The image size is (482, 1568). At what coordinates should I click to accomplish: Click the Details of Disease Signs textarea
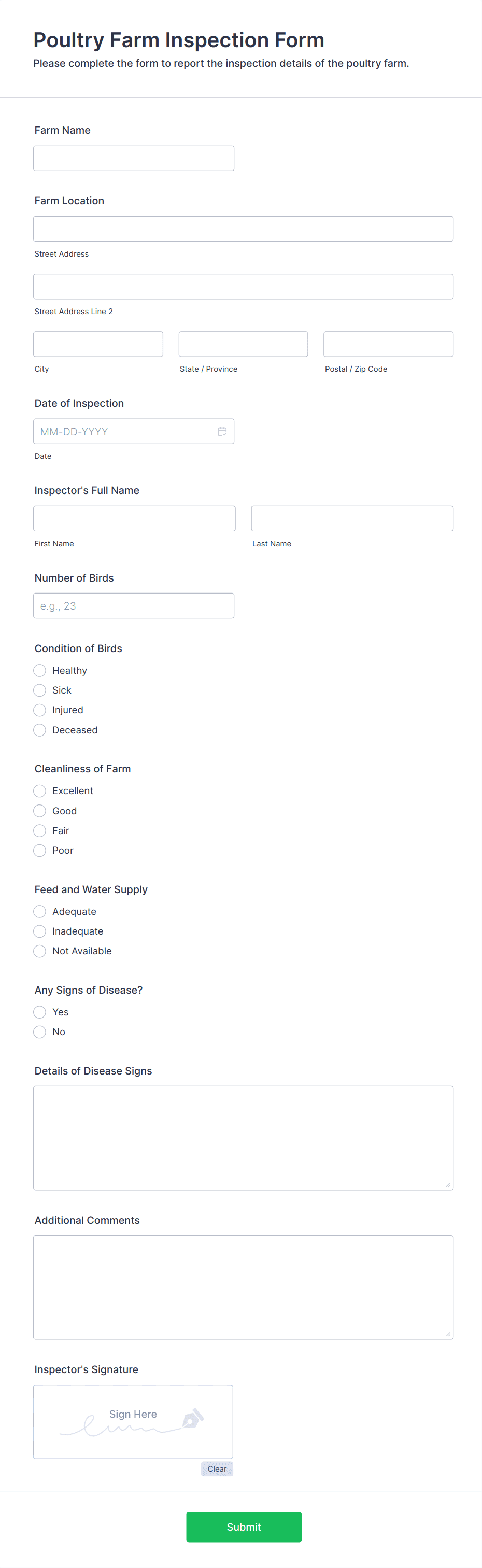(244, 1138)
